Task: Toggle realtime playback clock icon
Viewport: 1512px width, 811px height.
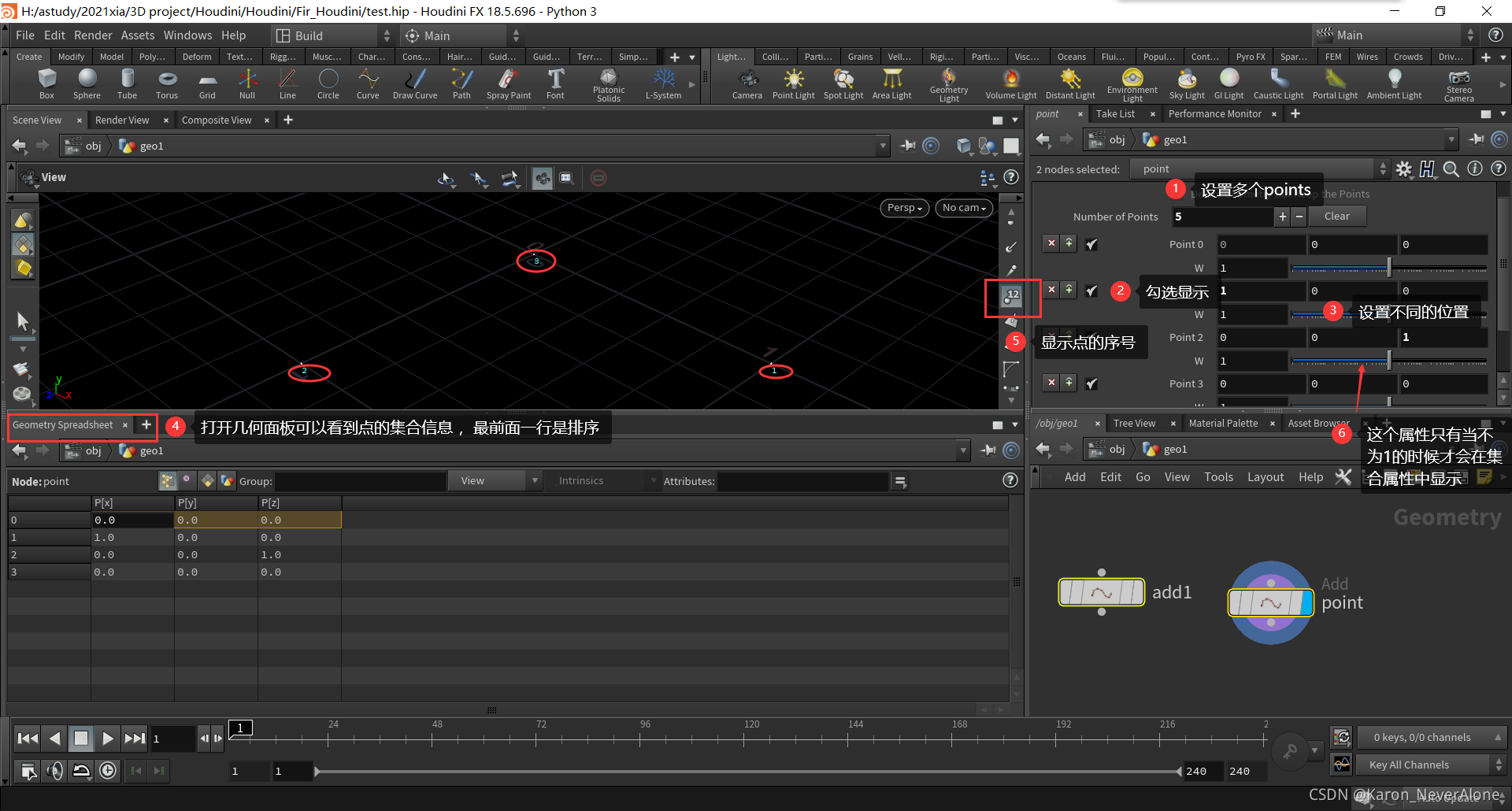Action: (x=108, y=771)
